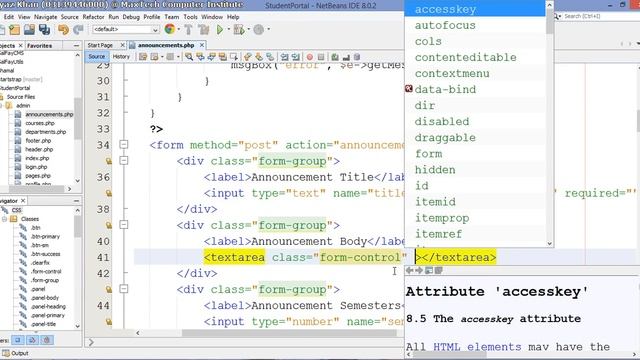The image size is (640, 360).
Task: Collapse the Classes node in Navigator
Action: tap(4, 219)
